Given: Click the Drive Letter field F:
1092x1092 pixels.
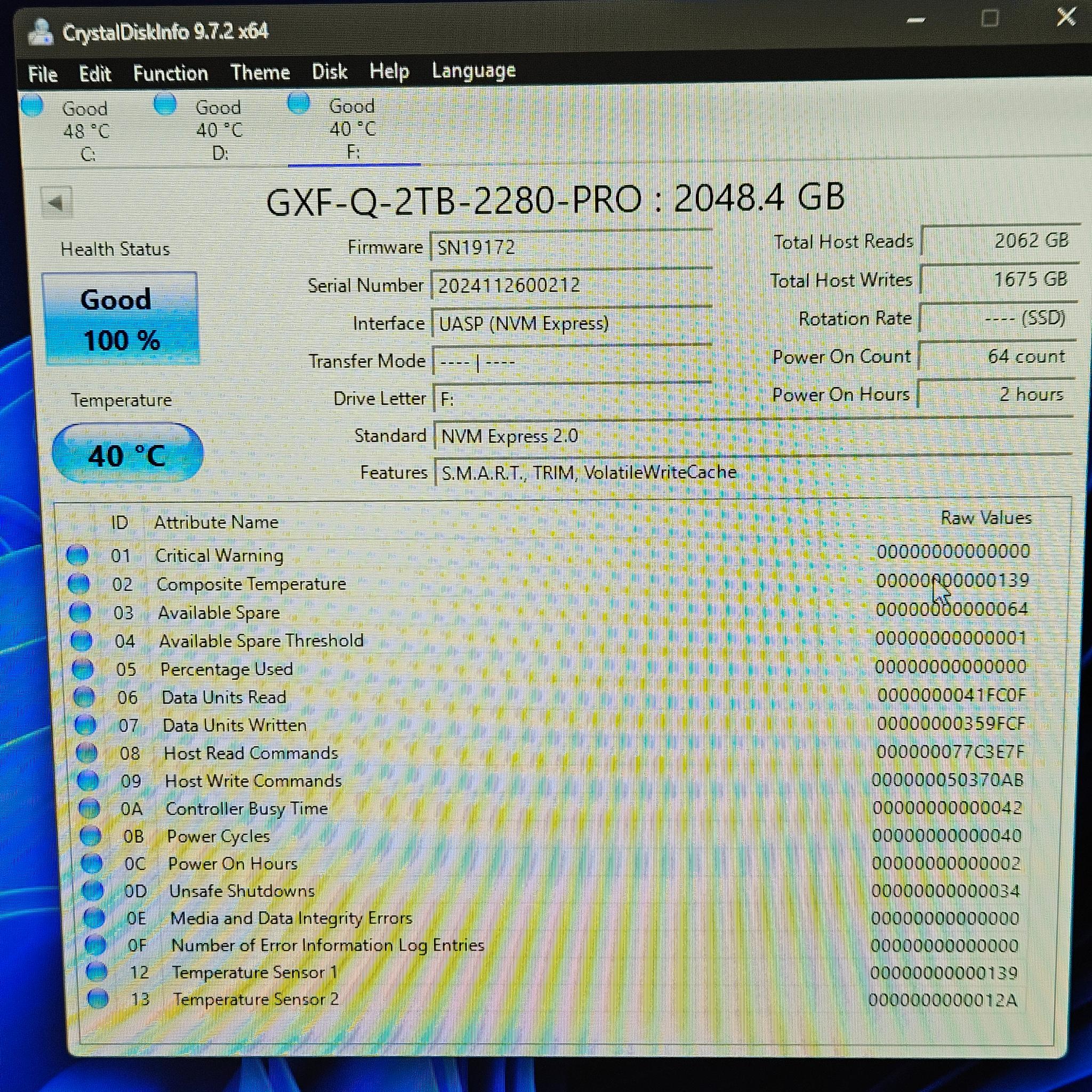Looking at the screenshot, I should pos(572,398).
